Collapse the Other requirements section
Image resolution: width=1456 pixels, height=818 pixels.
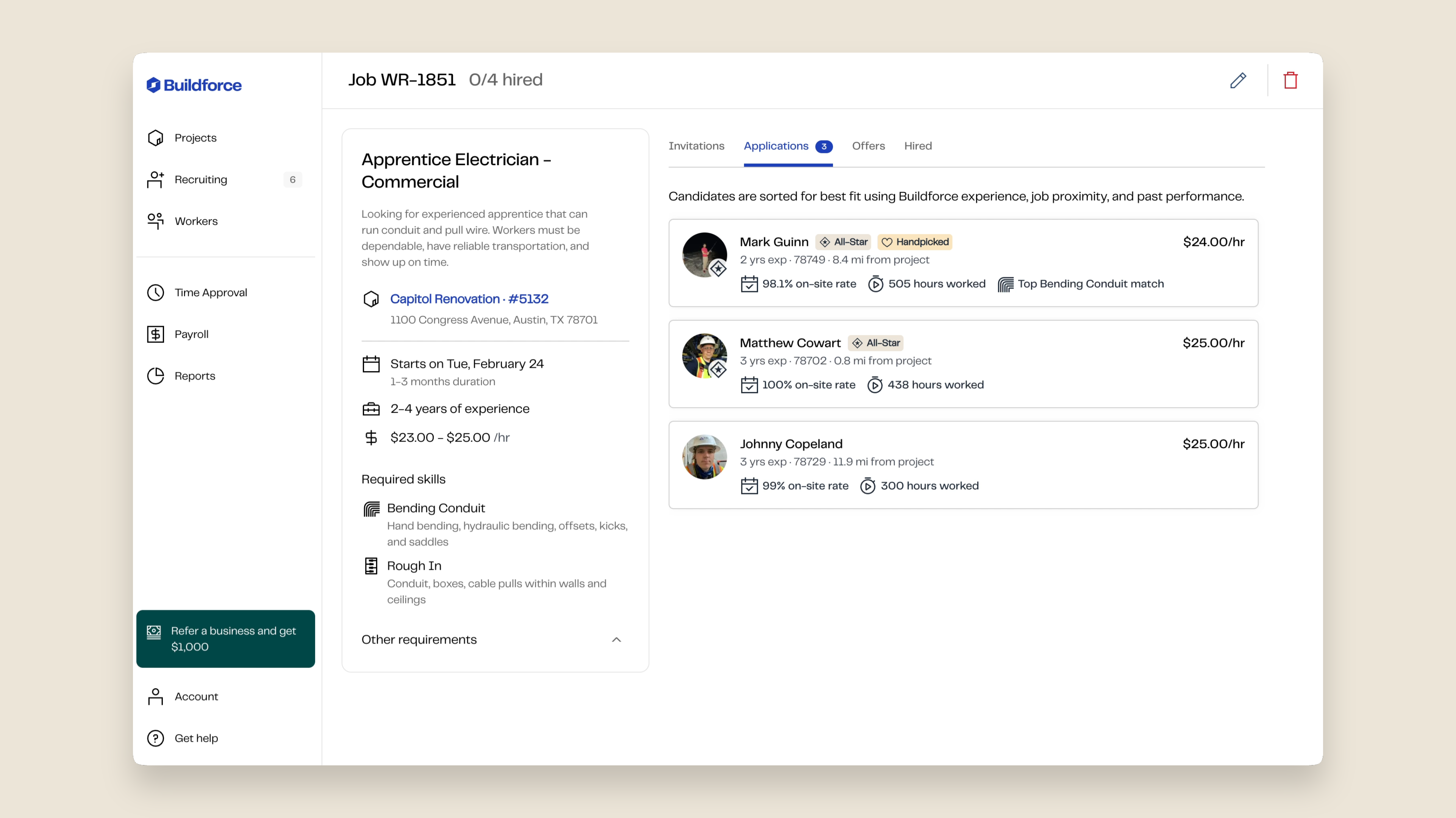point(616,639)
